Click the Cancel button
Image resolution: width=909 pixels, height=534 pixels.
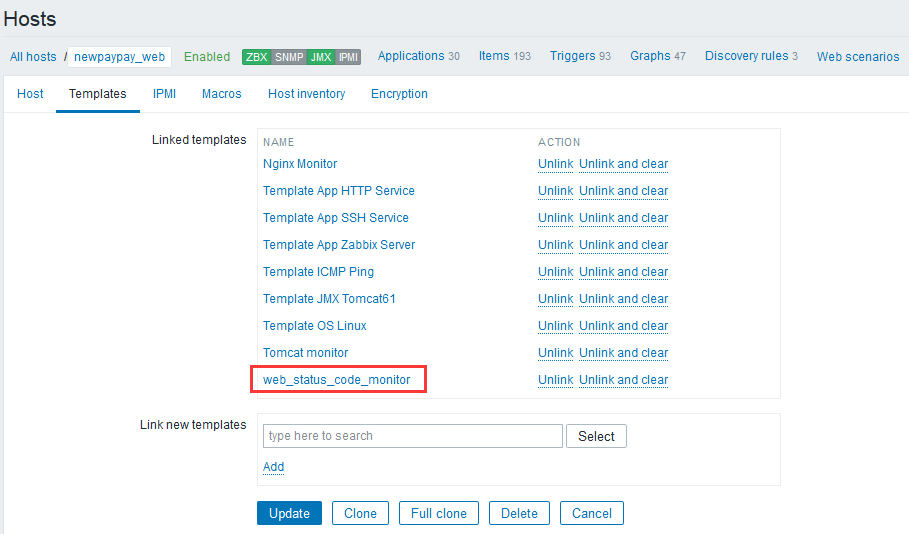click(592, 513)
